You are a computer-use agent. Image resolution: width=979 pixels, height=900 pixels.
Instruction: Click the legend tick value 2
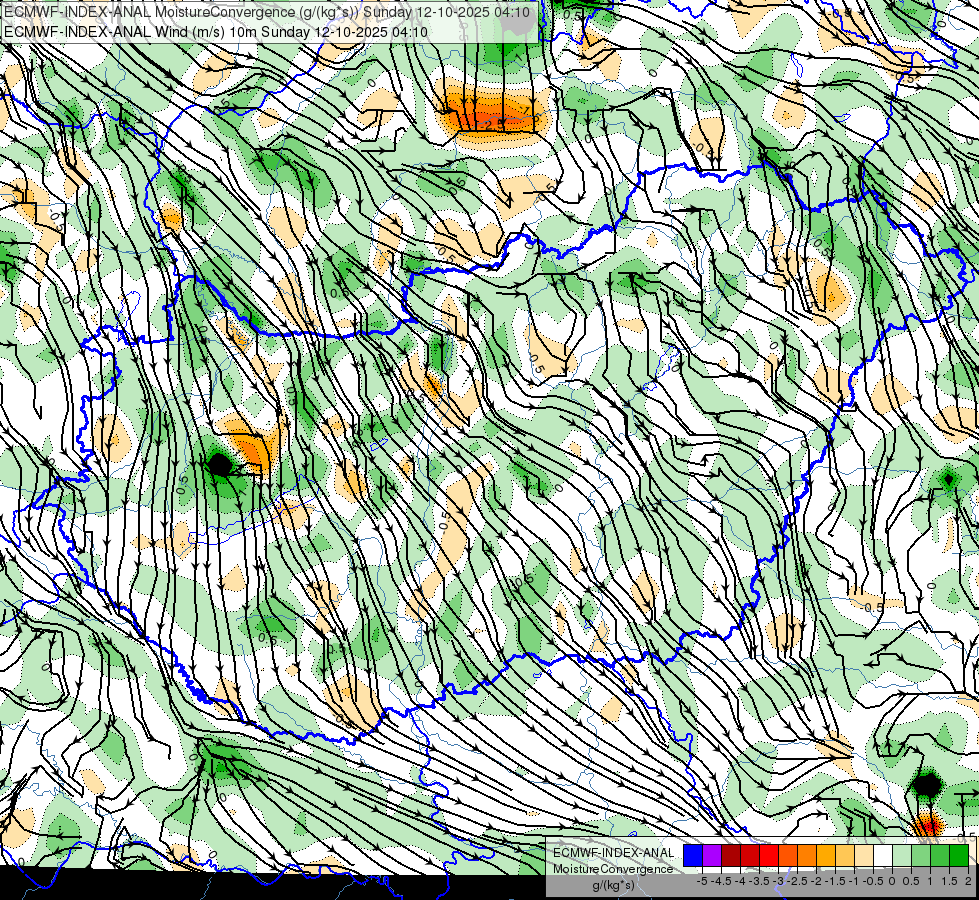[x=968, y=881]
